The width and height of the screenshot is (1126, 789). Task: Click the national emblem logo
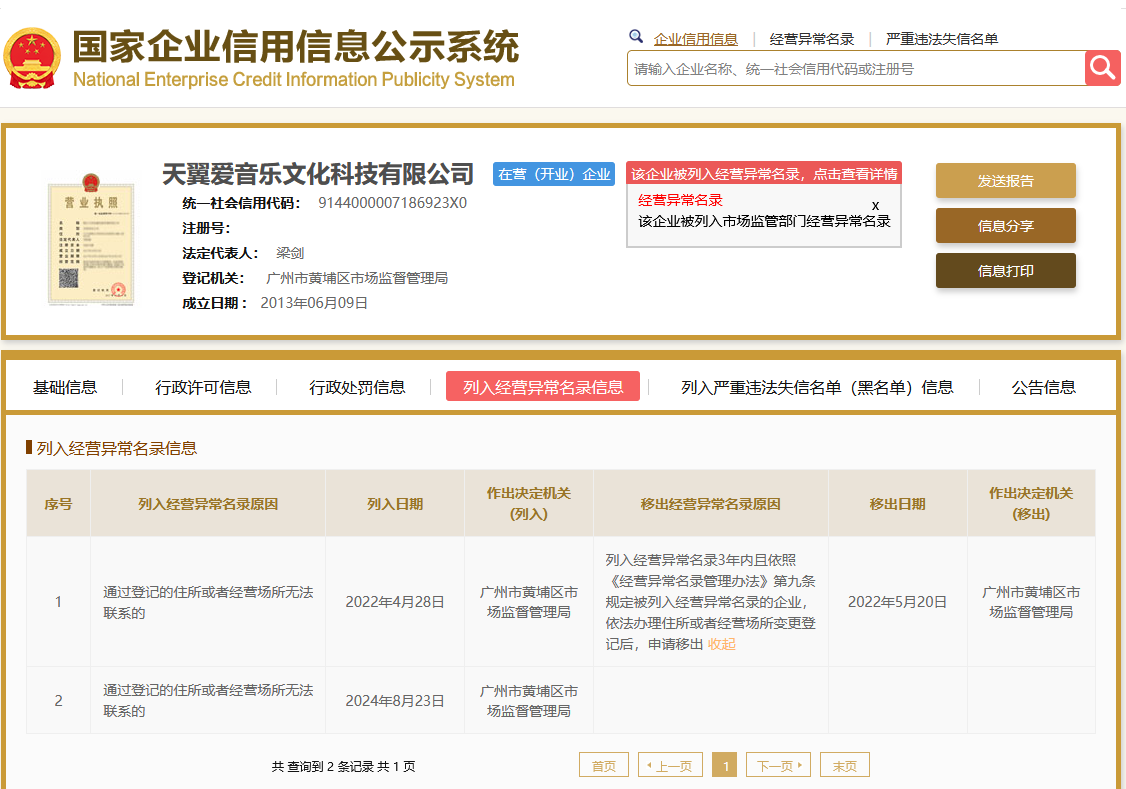pos(32,58)
